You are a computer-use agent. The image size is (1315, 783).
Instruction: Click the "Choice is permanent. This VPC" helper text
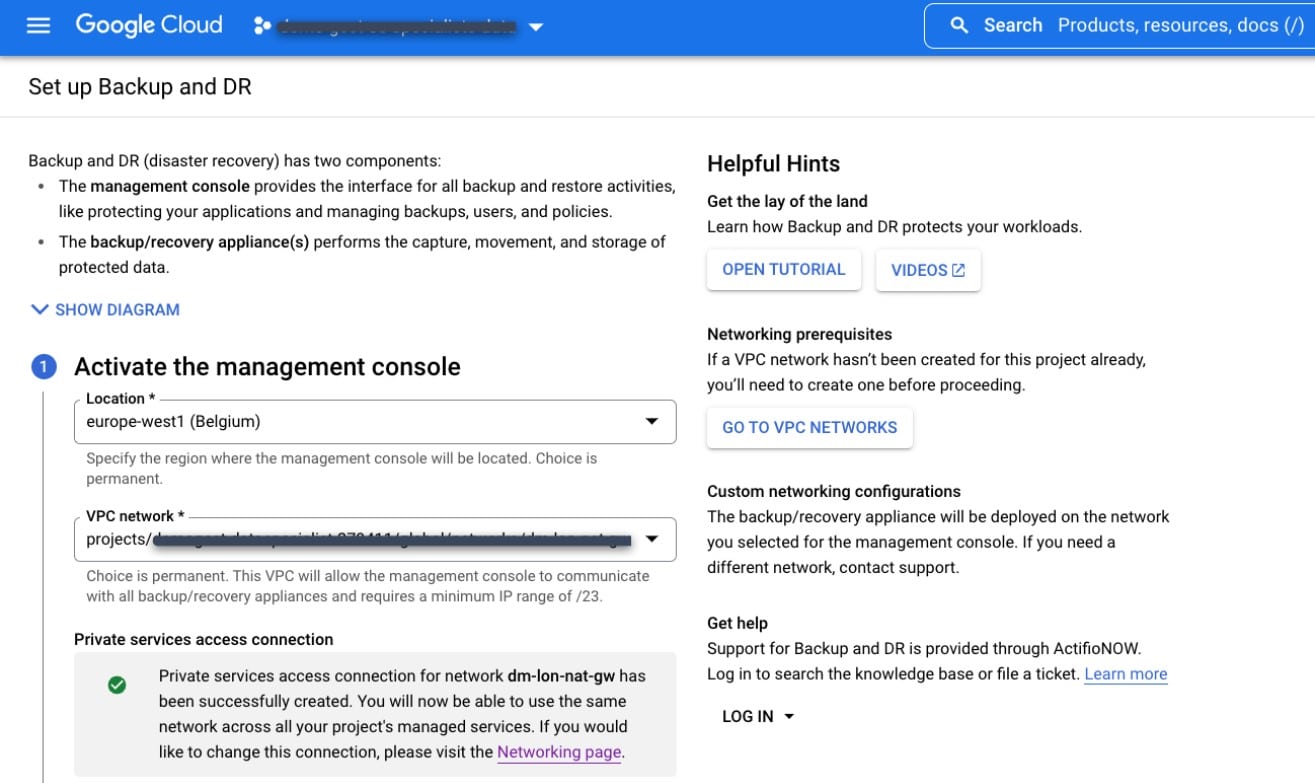368,586
